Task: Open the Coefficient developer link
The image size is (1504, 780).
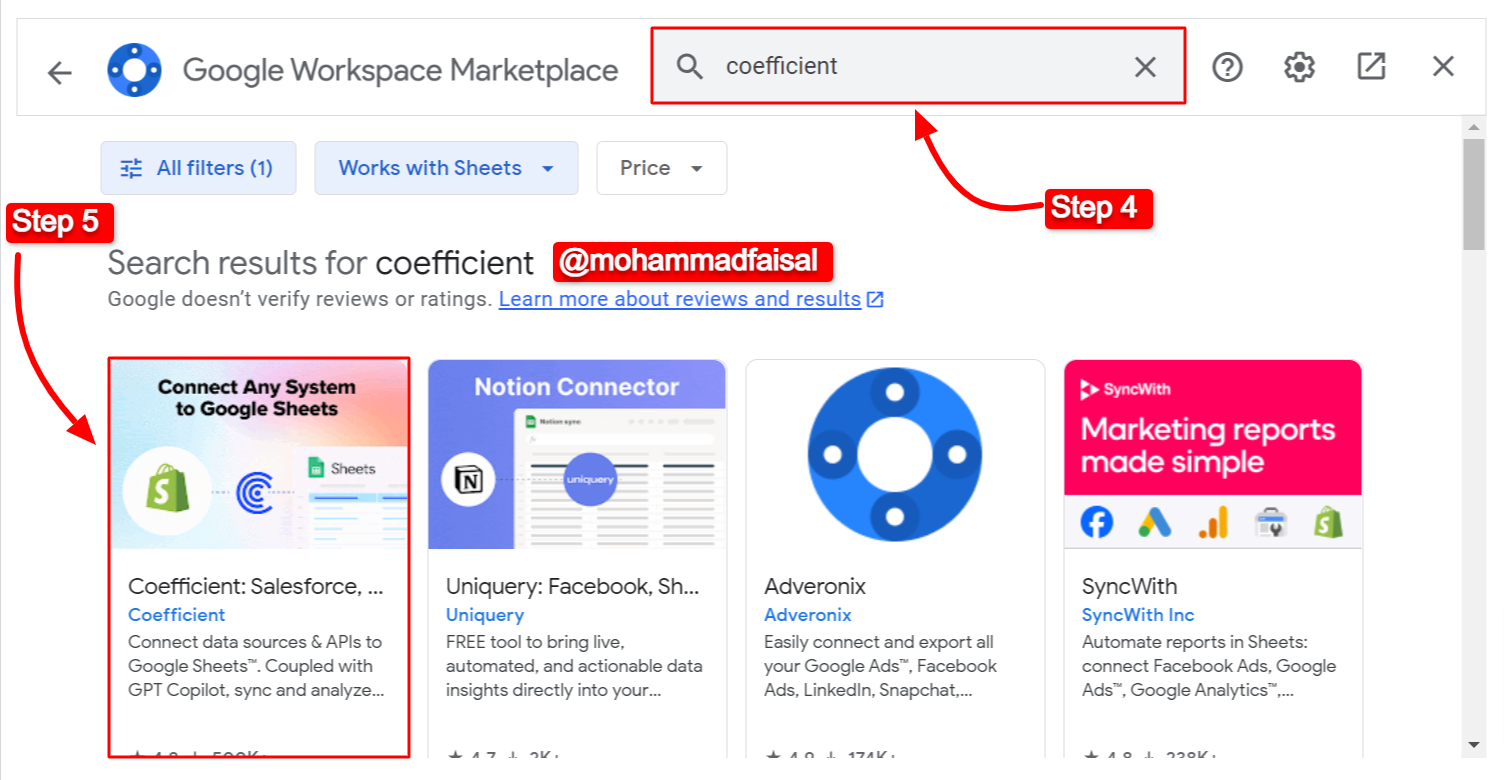Action: 177,615
